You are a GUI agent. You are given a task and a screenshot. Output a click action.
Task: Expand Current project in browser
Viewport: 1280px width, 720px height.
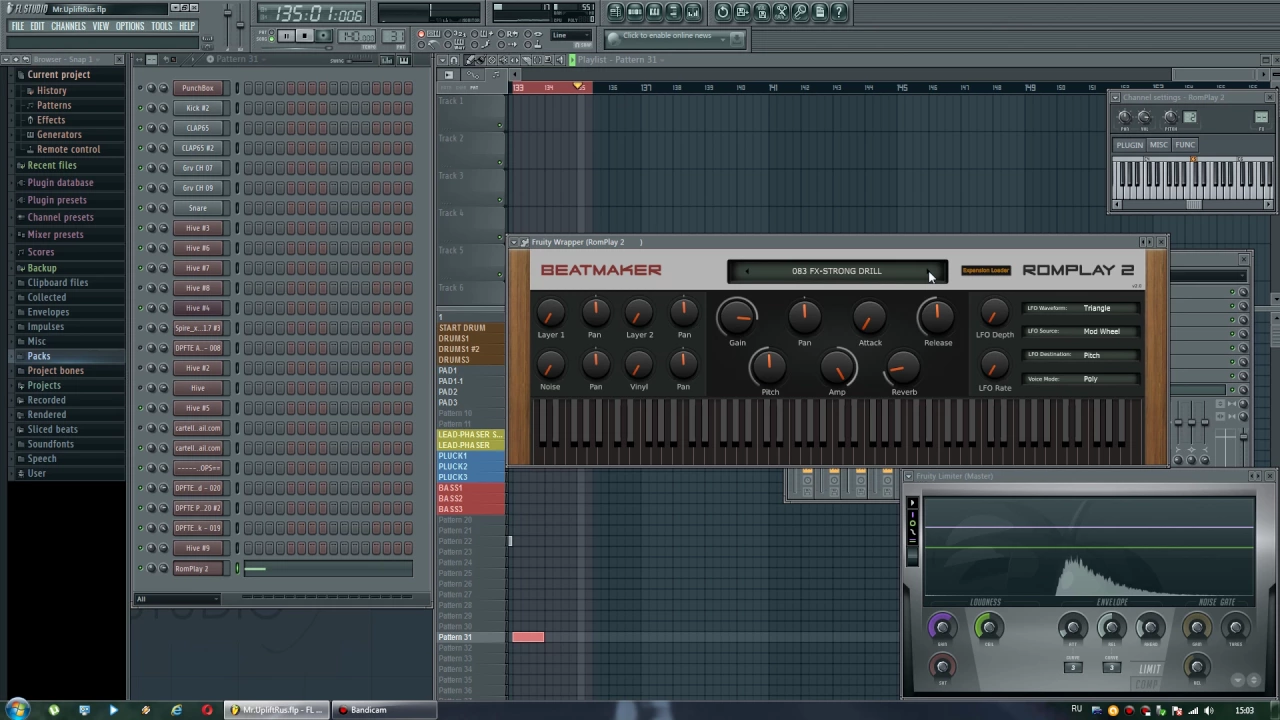point(58,75)
